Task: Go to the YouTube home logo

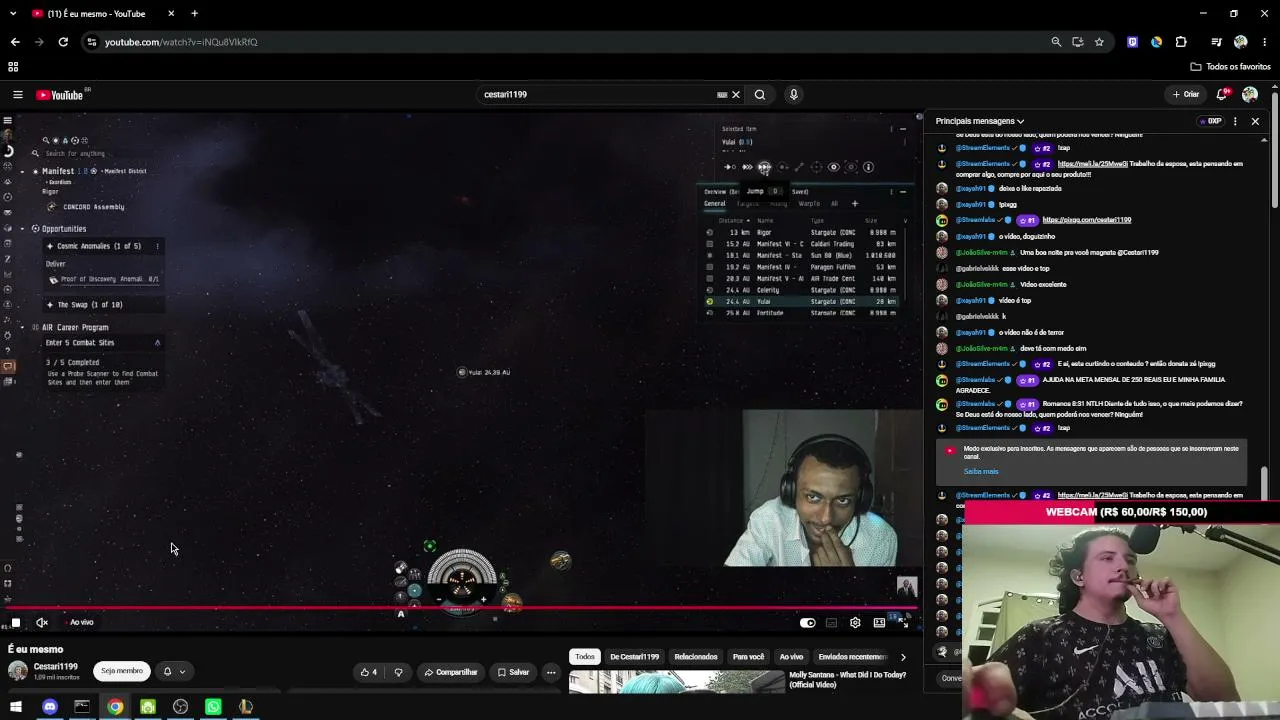Action: [x=60, y=95]
